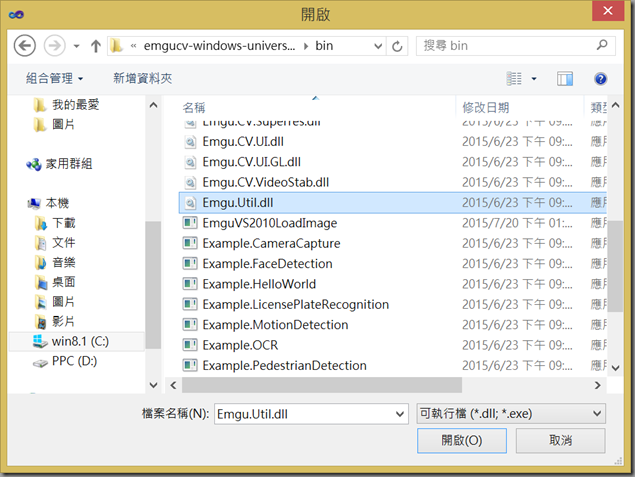Click the file list vertical scrollbar thumb
The height and width of the screenshot is (477, 635).
pyautogui.click(x=615, y=266)
